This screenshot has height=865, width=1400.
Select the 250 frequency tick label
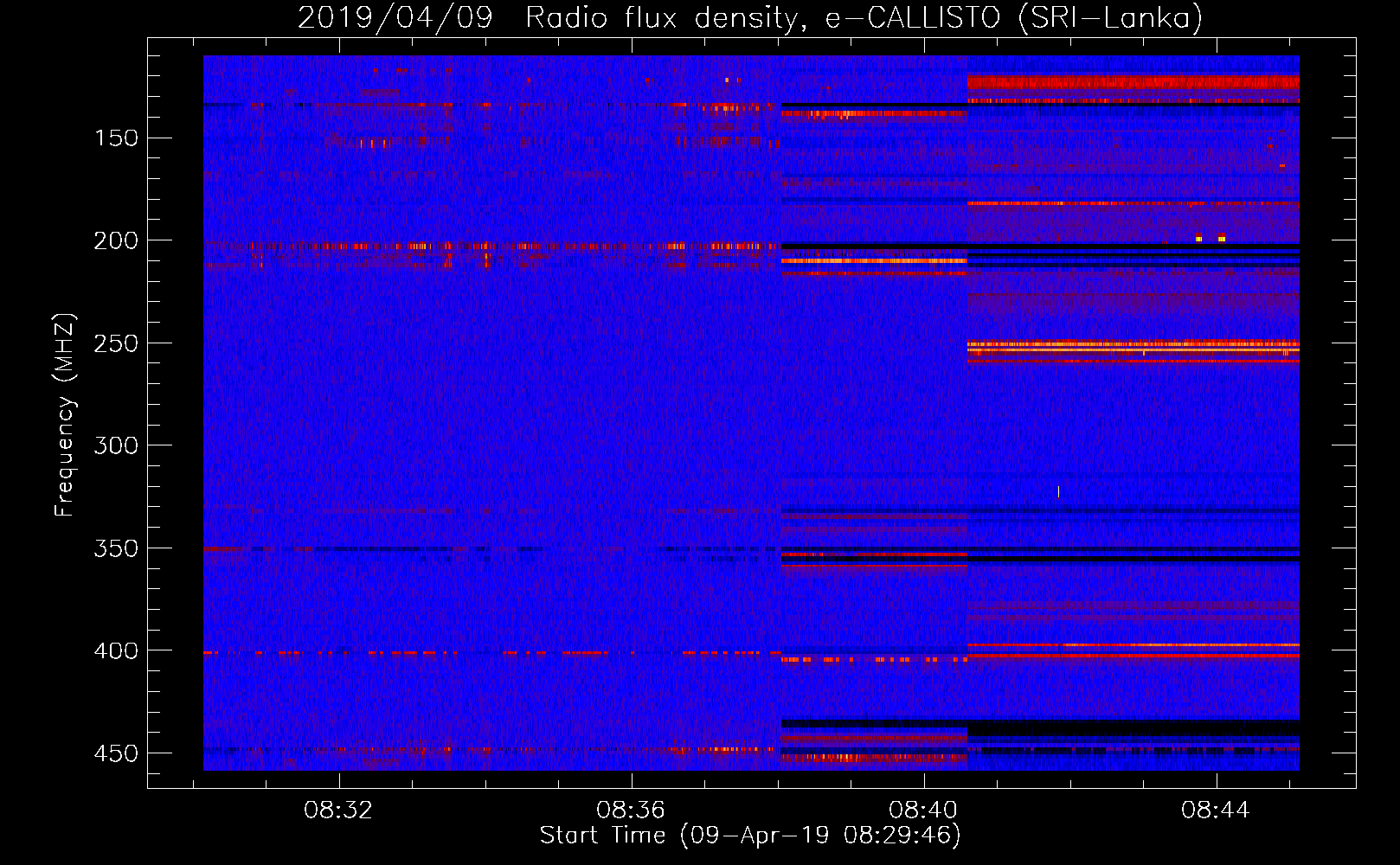click(x=116, y=343)
